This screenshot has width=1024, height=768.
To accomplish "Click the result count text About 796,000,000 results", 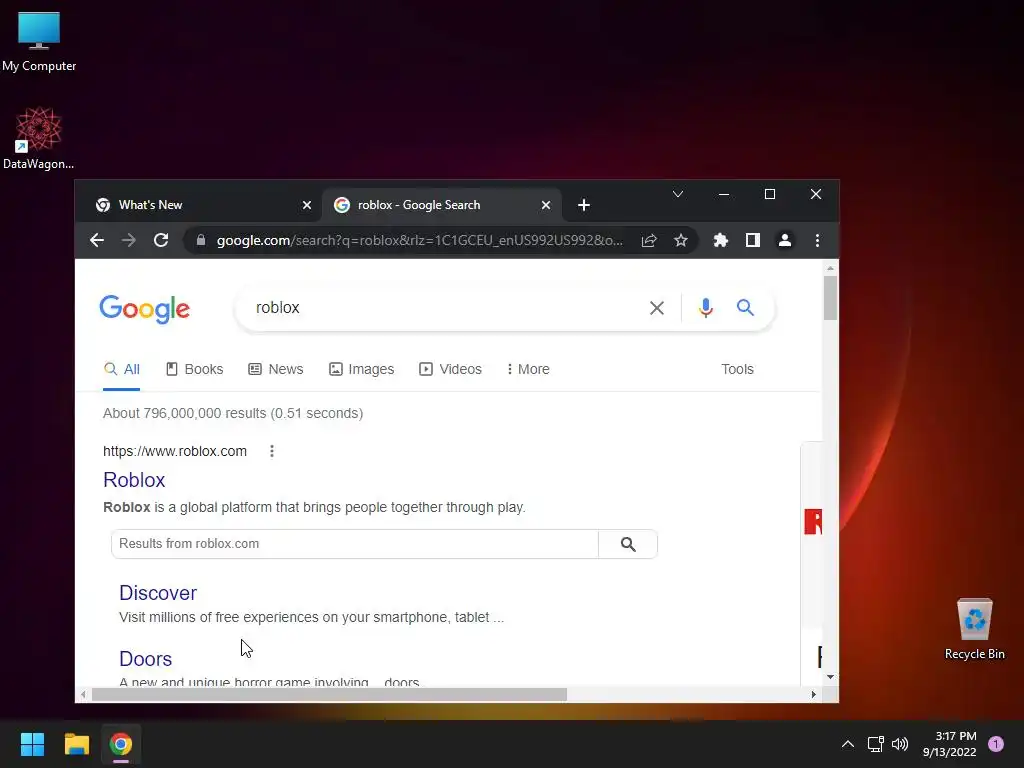I will 186,413.
